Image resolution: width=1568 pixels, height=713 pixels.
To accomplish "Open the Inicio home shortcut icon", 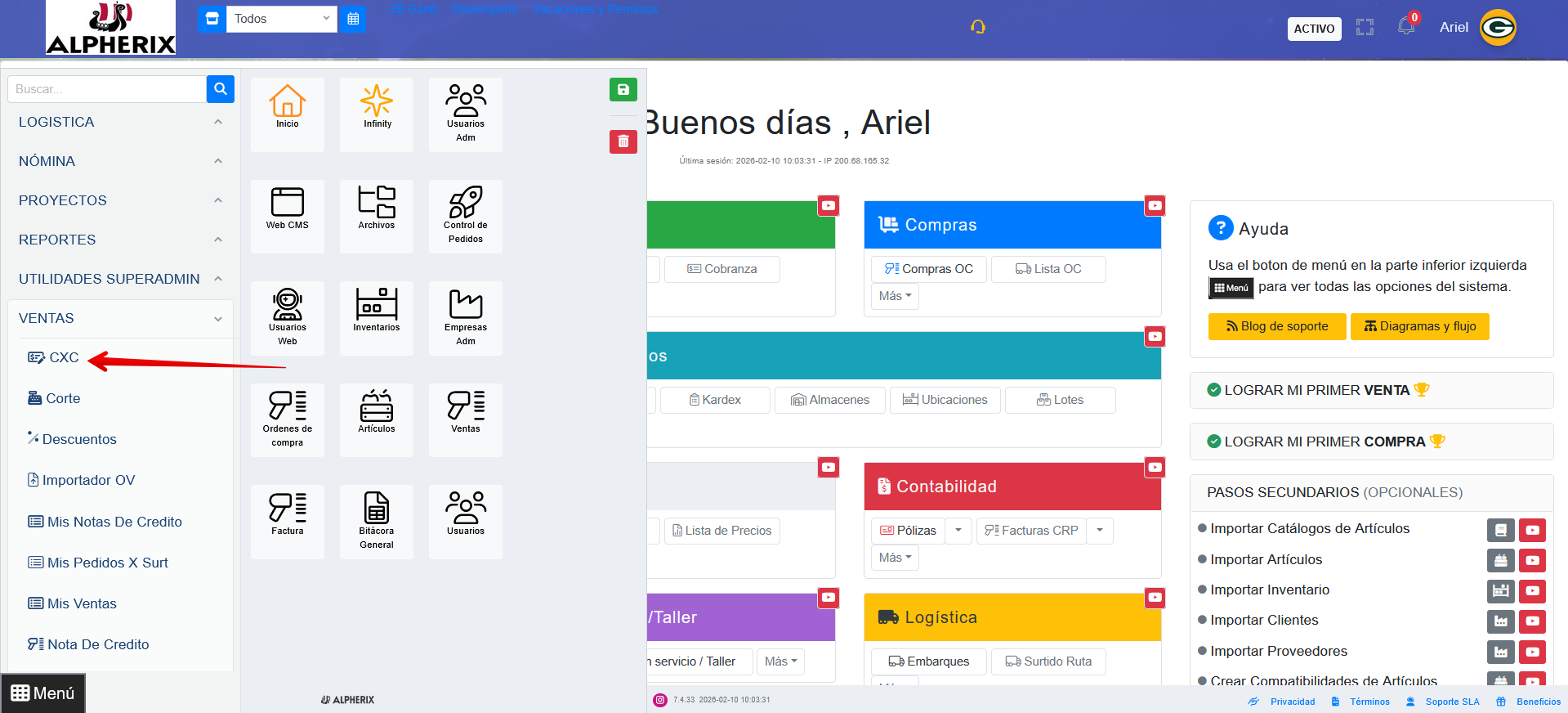I will (287, 107).
